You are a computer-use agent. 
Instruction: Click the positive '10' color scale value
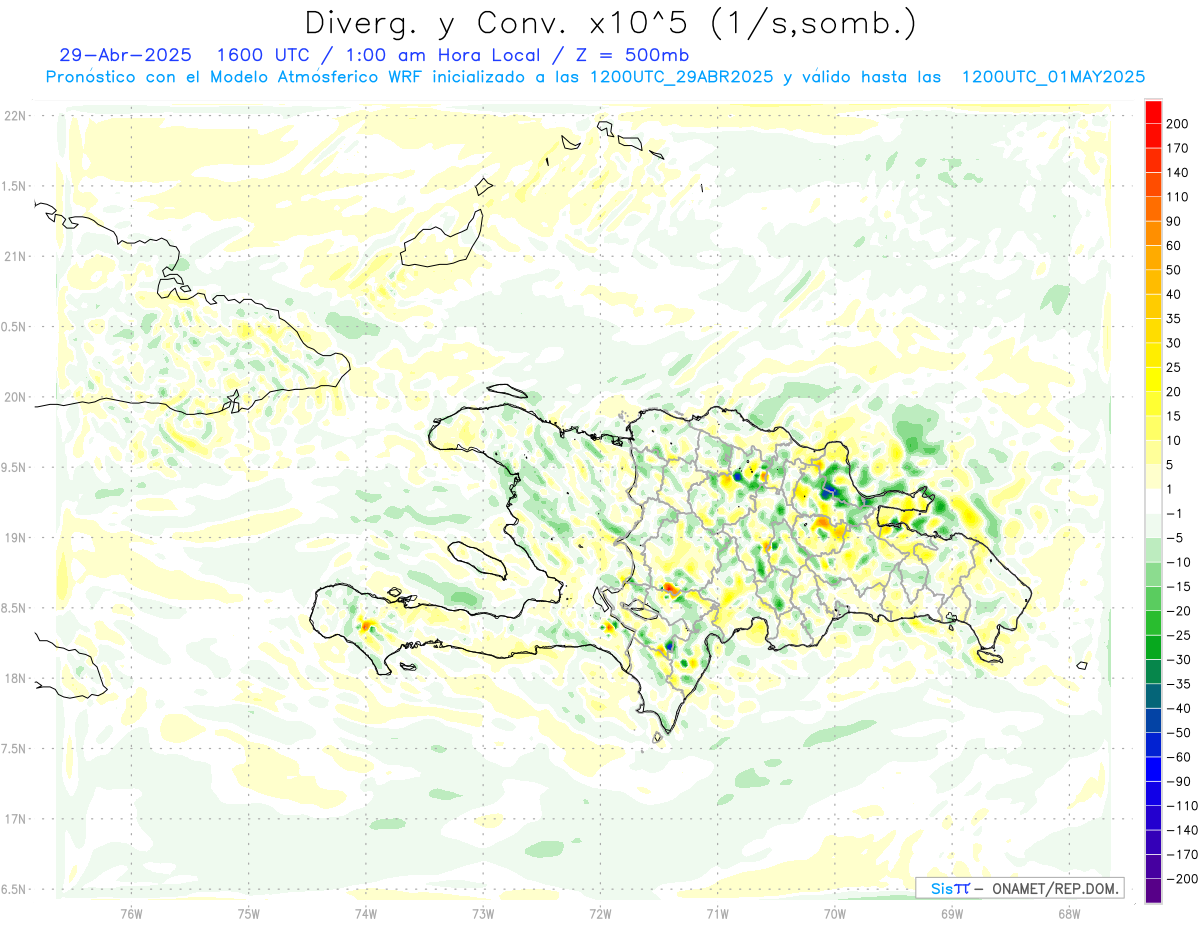[1174, 440]
